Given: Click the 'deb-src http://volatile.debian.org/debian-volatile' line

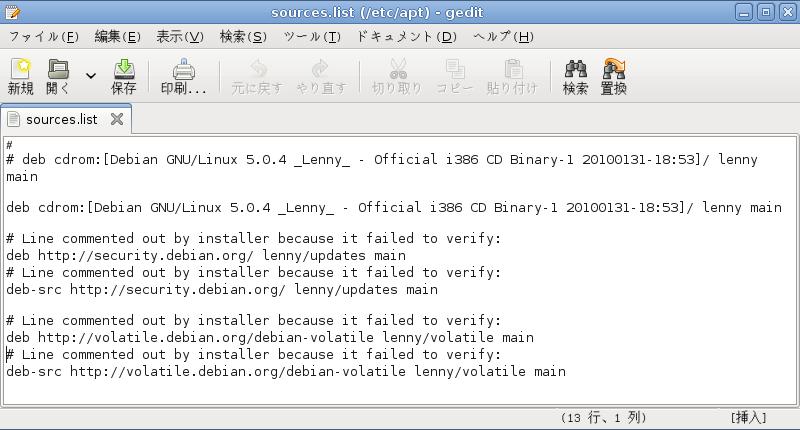Looking at the screenshot, I should [x=286, y=372].
